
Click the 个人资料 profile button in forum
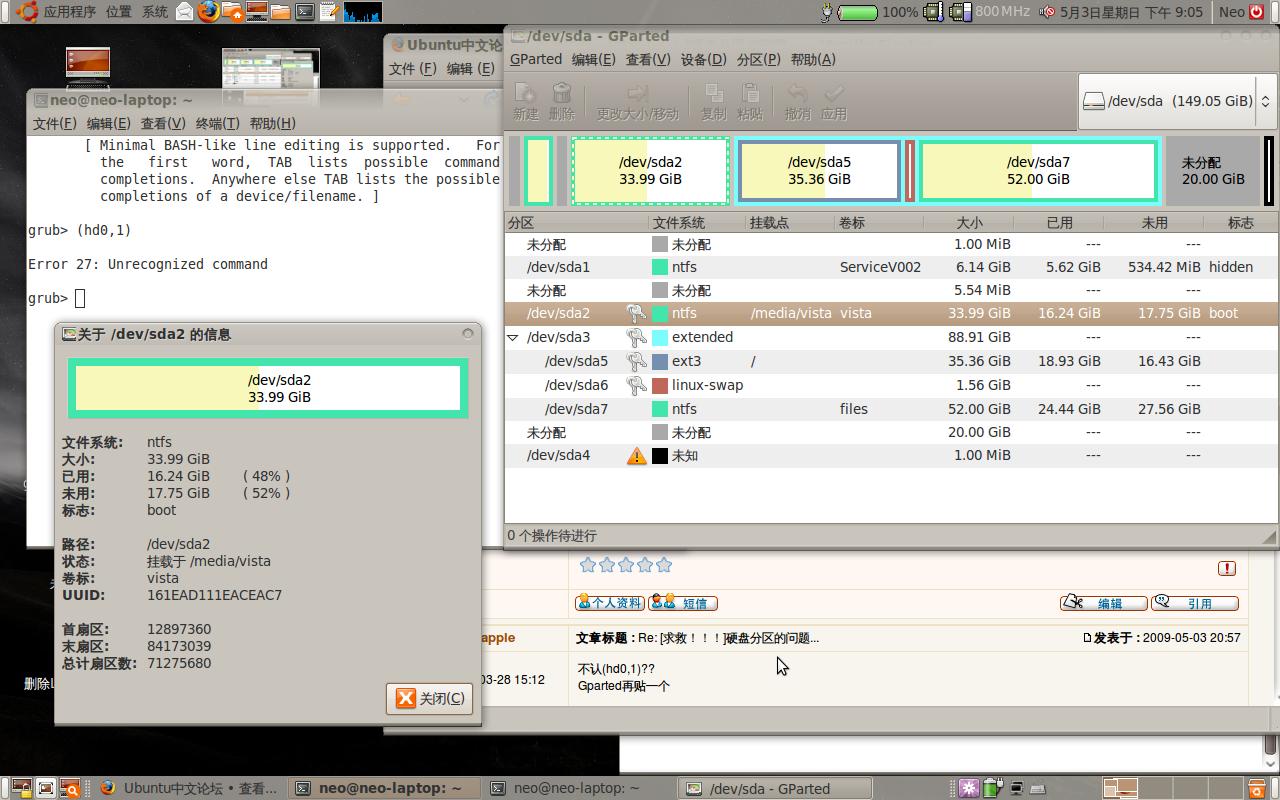(609, 603)
